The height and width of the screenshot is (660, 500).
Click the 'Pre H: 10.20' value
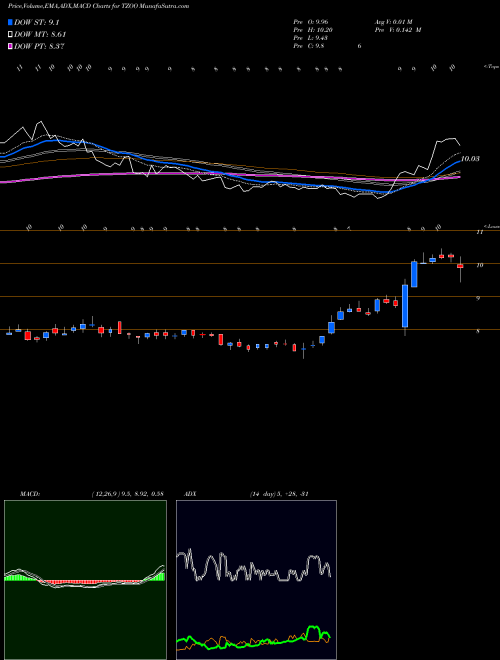[x=312, y=30]
